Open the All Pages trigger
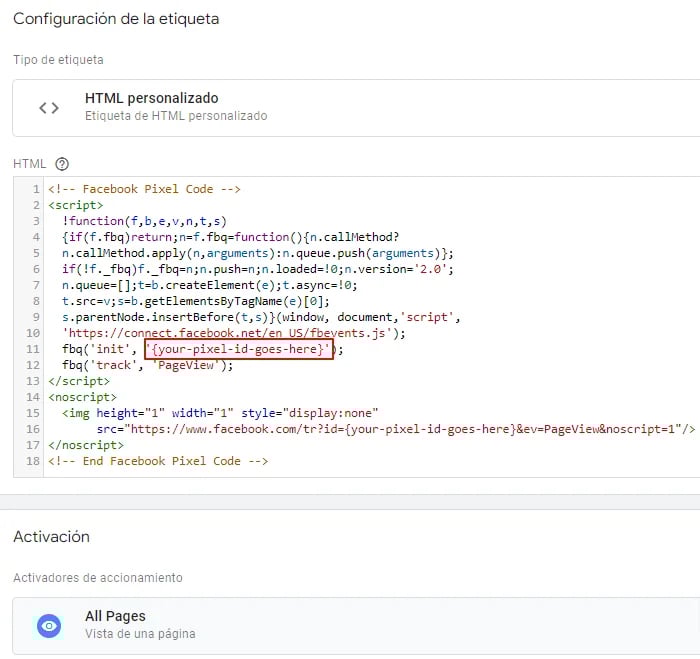 click(356, 626)
